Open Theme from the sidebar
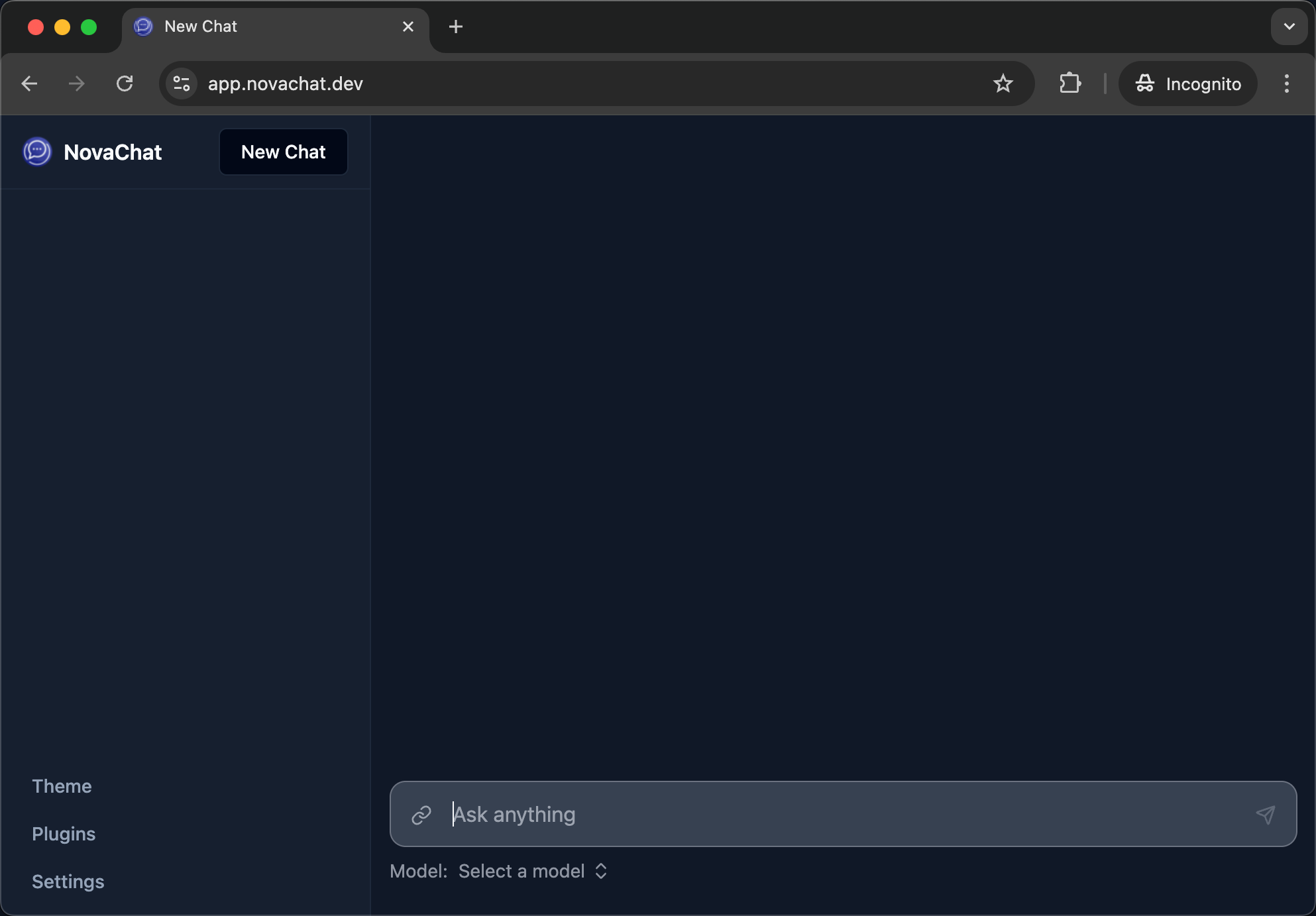1316x916 pixels. coord(62,786)
